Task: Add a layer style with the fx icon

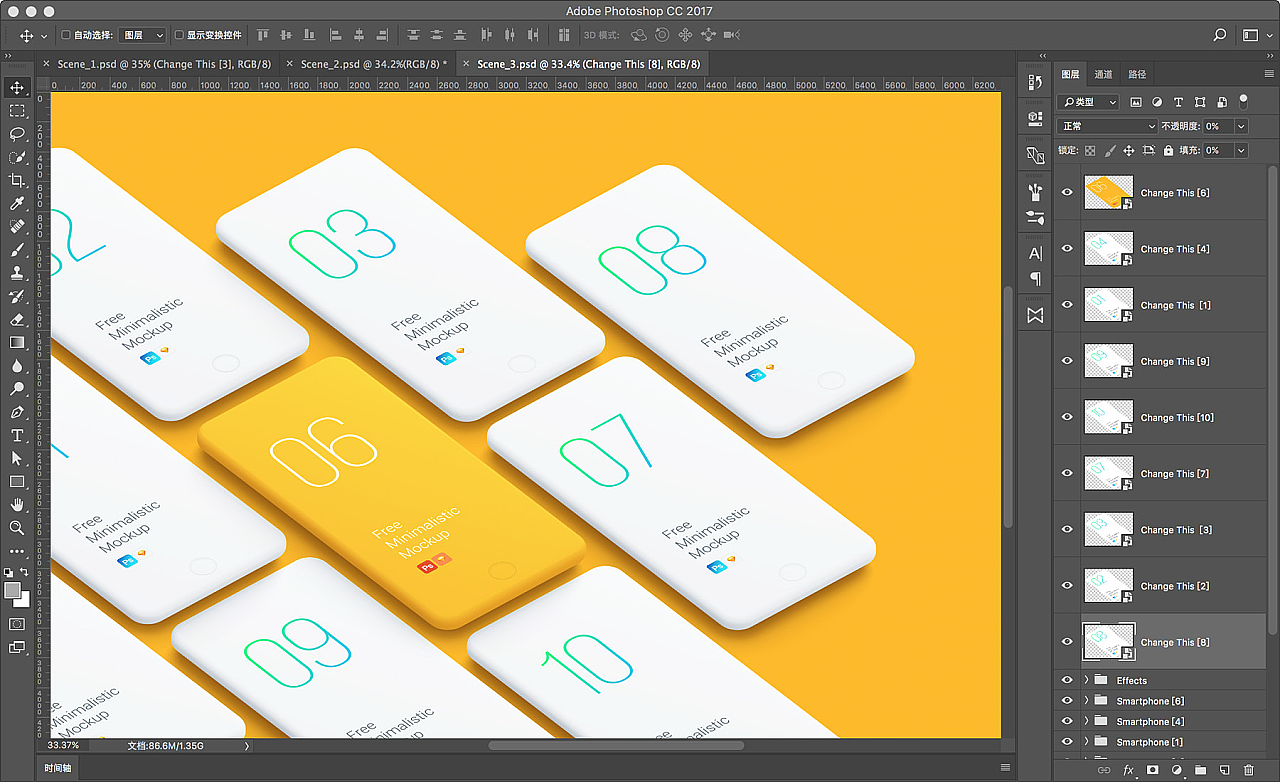Action: tap(1128, 769)
